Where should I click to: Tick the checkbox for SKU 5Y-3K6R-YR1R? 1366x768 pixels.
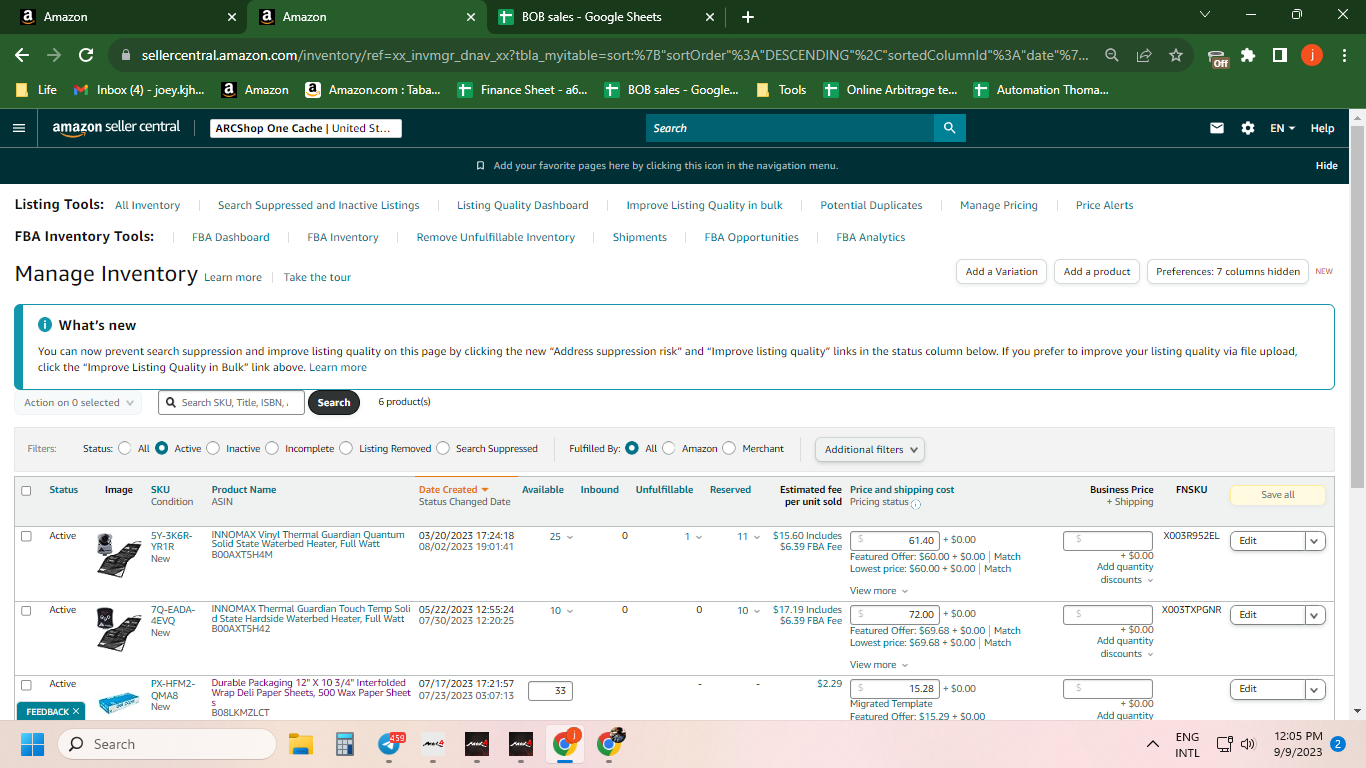click(x=26, y=536)
